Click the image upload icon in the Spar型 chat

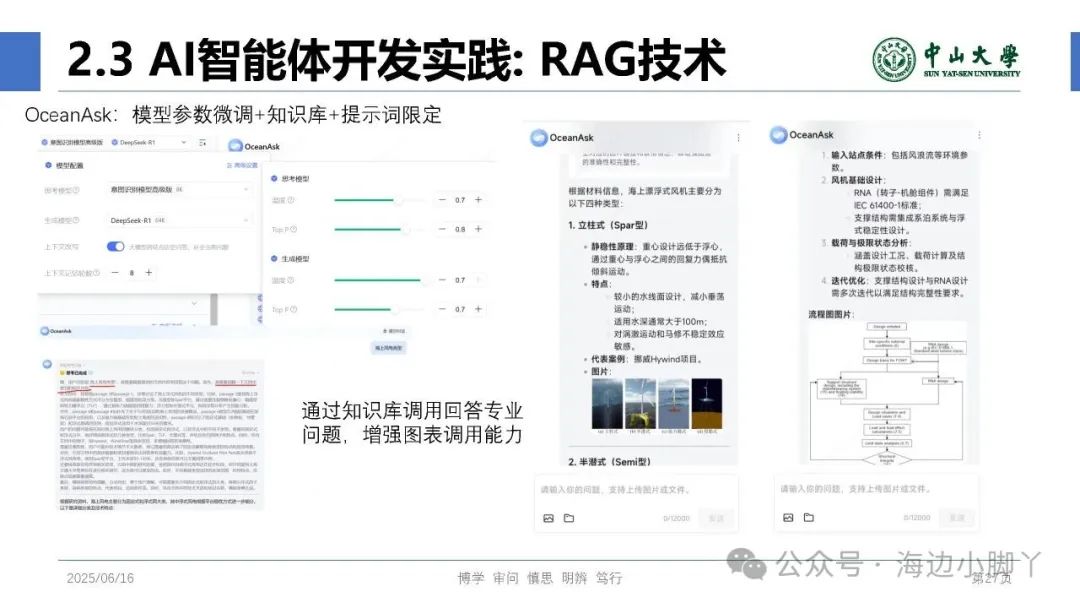548,518
